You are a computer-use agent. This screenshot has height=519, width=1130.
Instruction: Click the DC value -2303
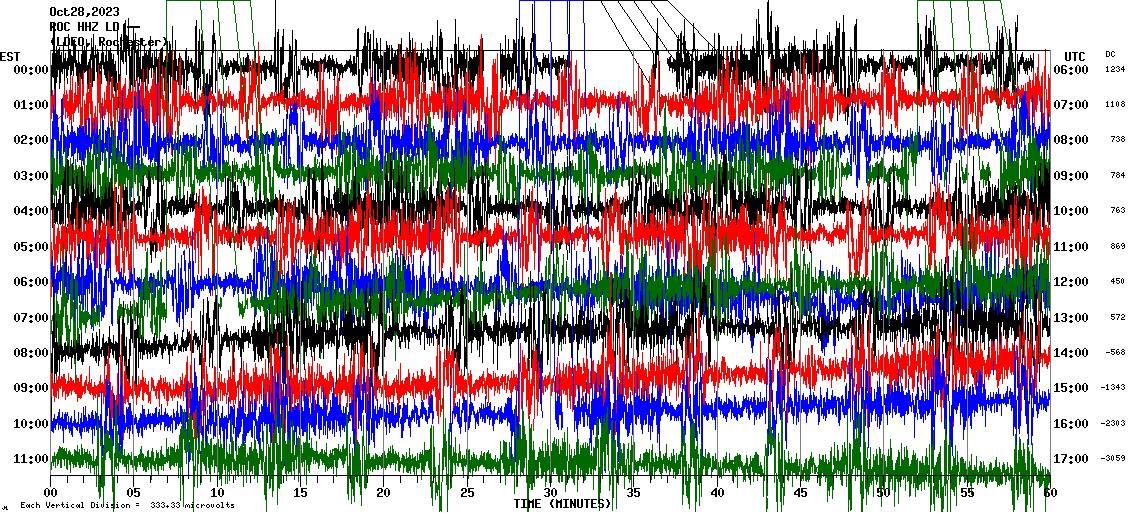pos(1113,424)
